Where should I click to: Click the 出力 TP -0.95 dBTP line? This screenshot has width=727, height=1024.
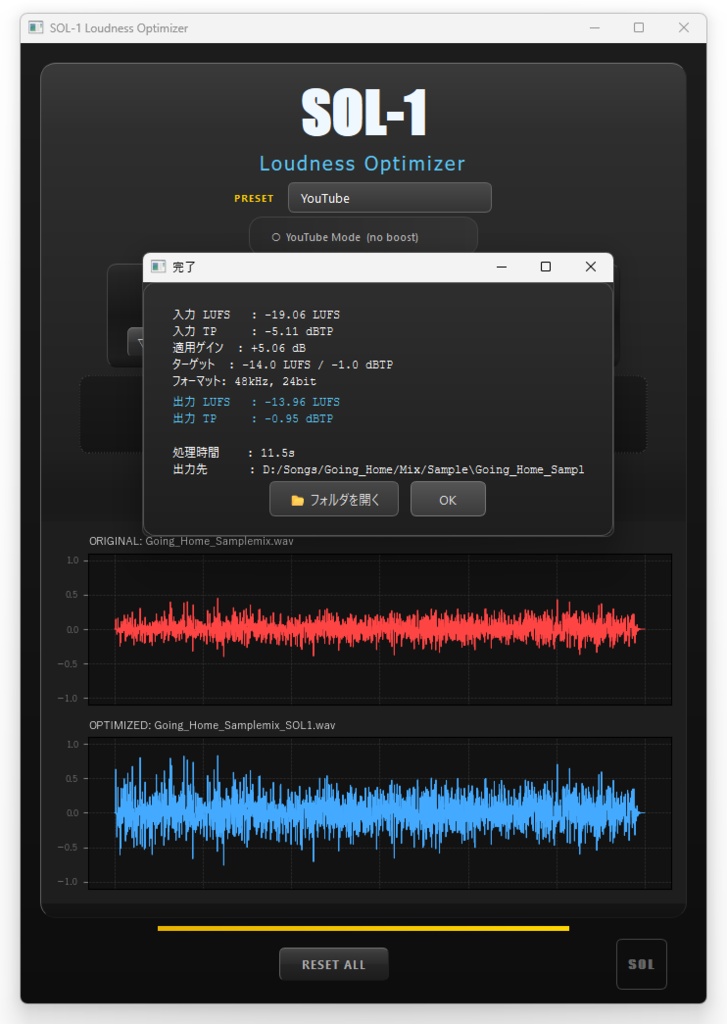pos(253,419)
